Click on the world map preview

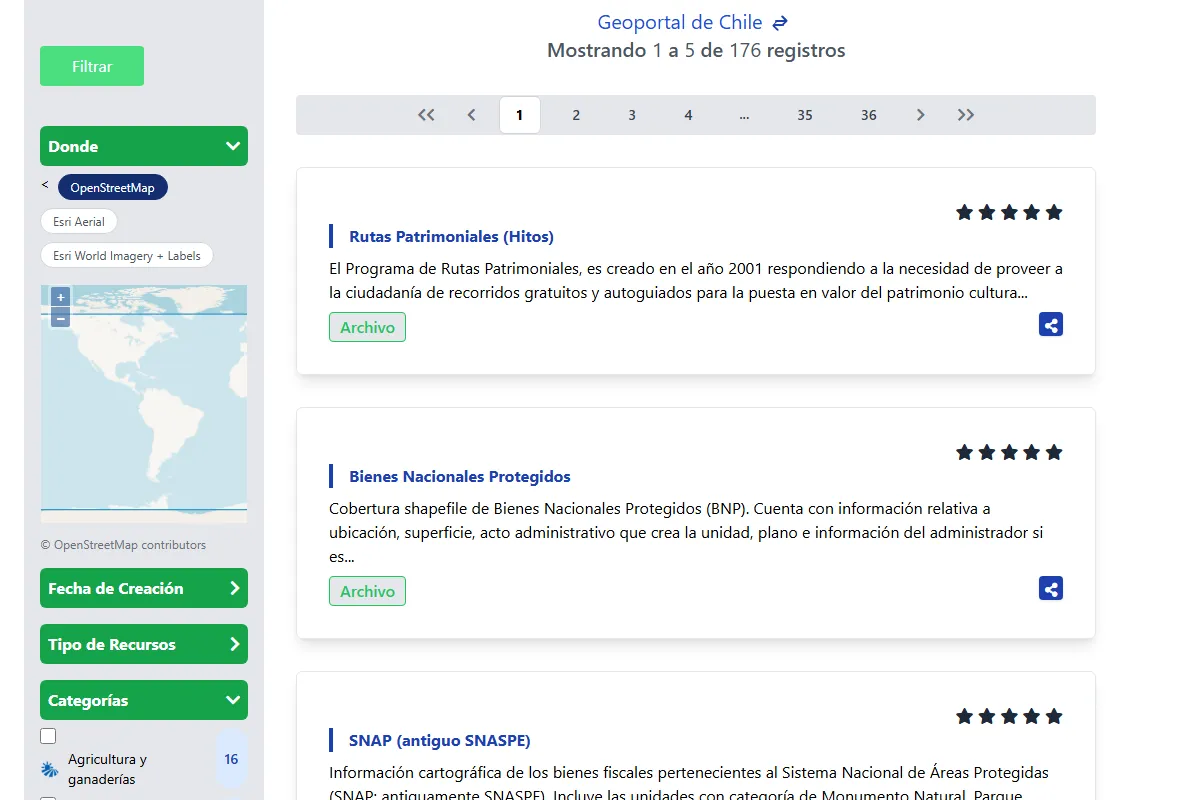tap(144, 404)
